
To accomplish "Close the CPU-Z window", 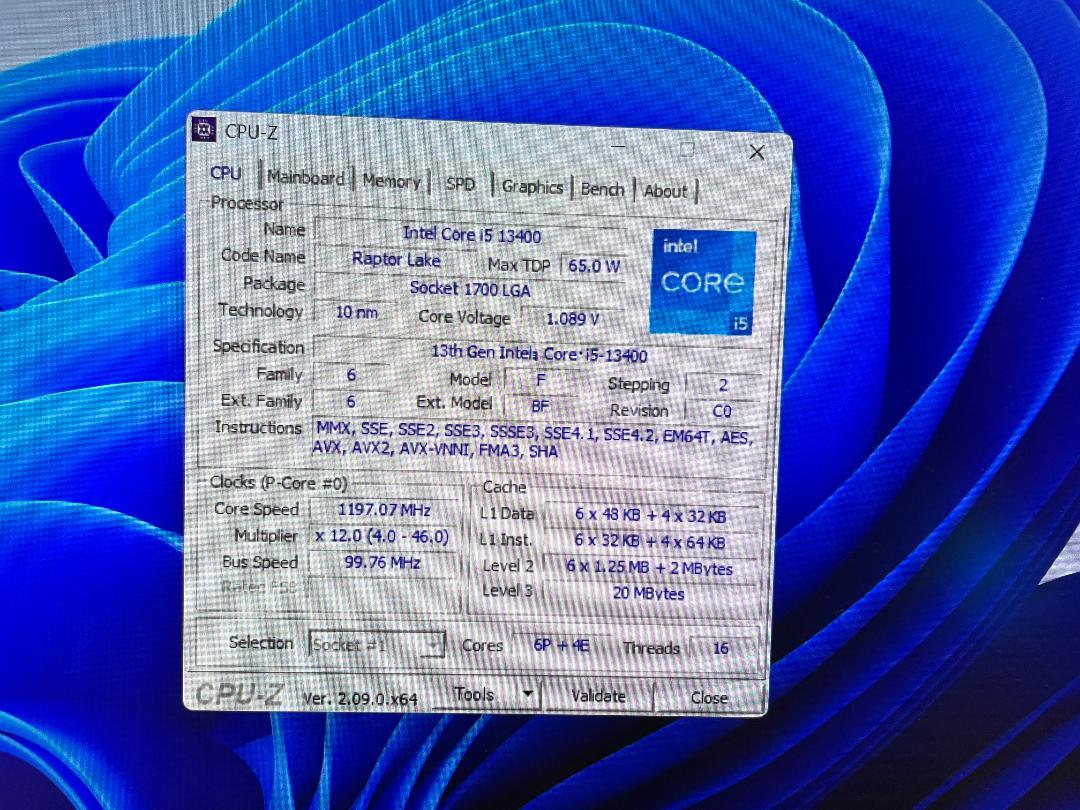I will pyautogui.click(x=756, y=152).
